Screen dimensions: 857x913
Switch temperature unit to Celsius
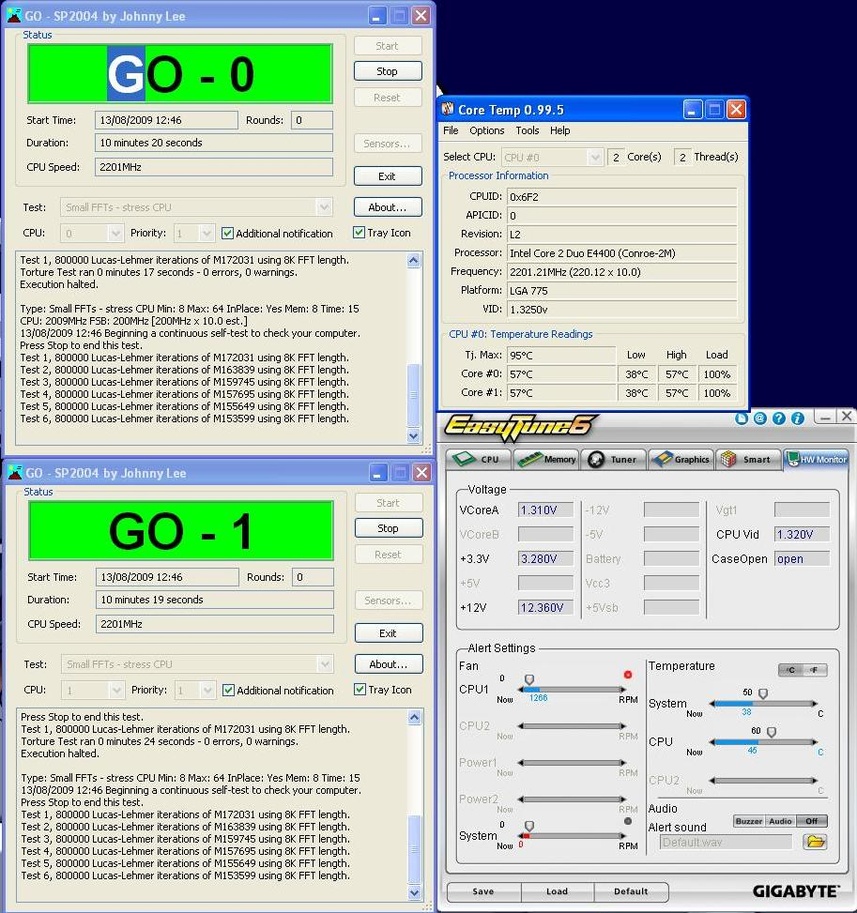790,670
